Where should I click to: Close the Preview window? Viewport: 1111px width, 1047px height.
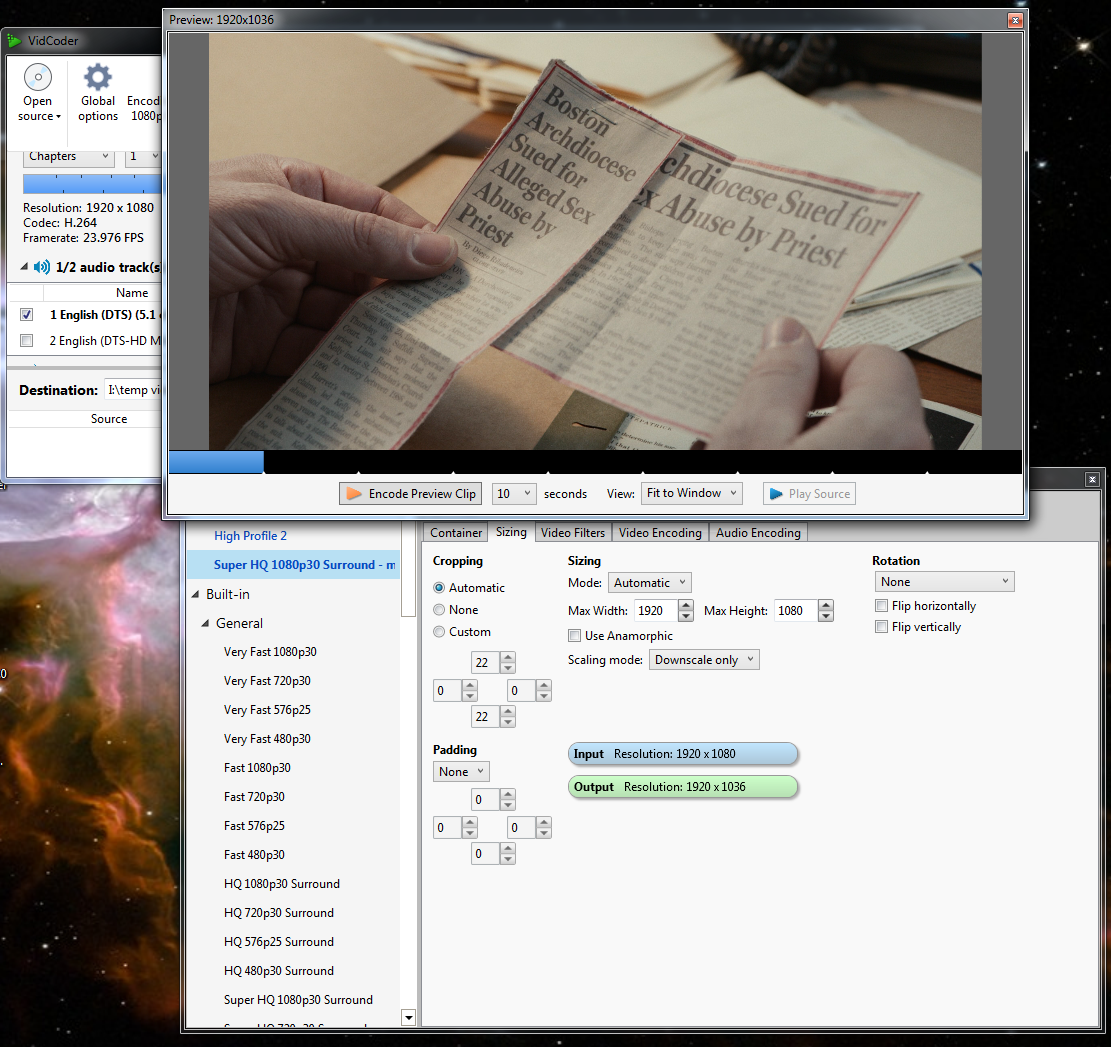(1015, 20)
